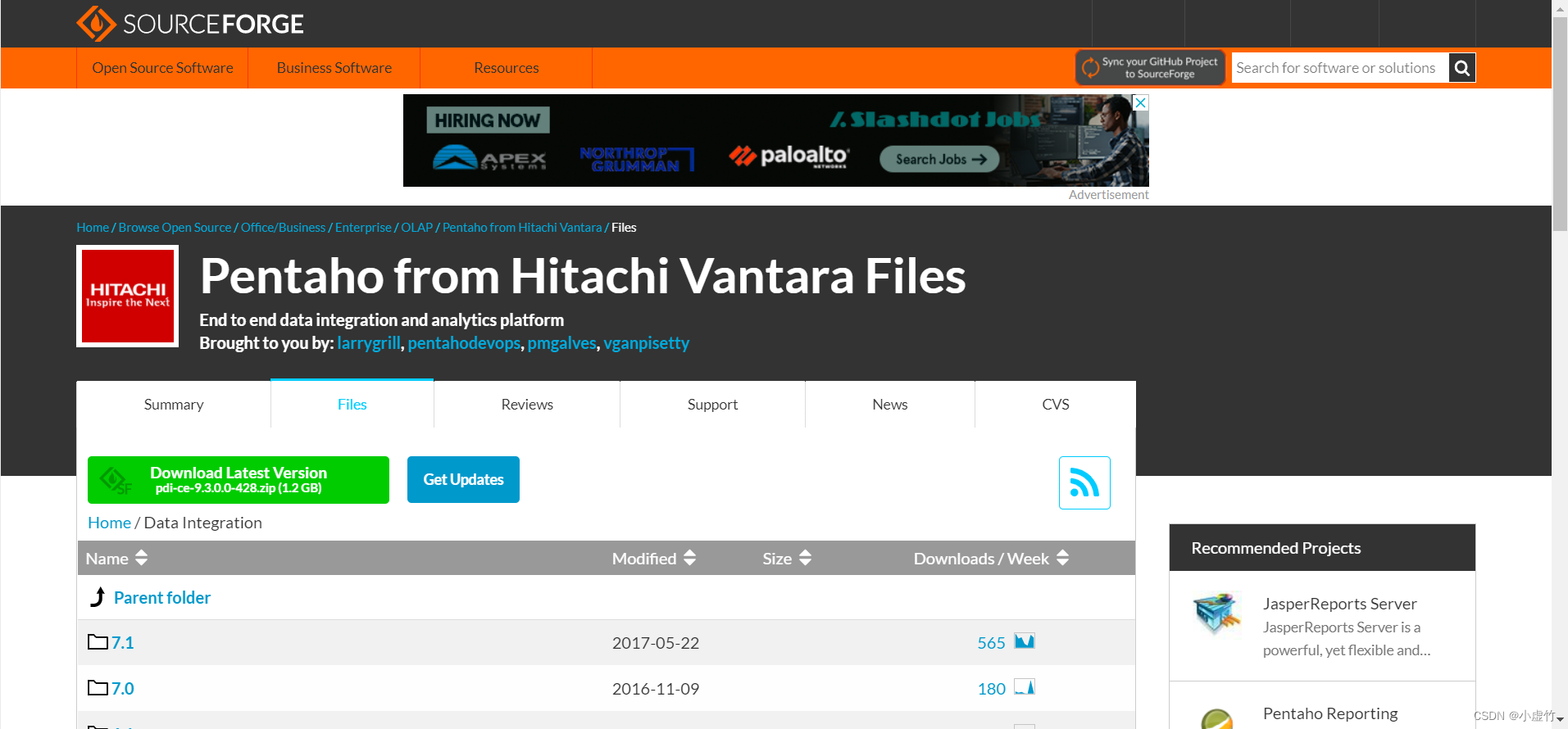Image resolution: width=1568 pixels, height=729 pixels.
Task: Open the Home breadcrumb link at top
Action: point(93,228)
